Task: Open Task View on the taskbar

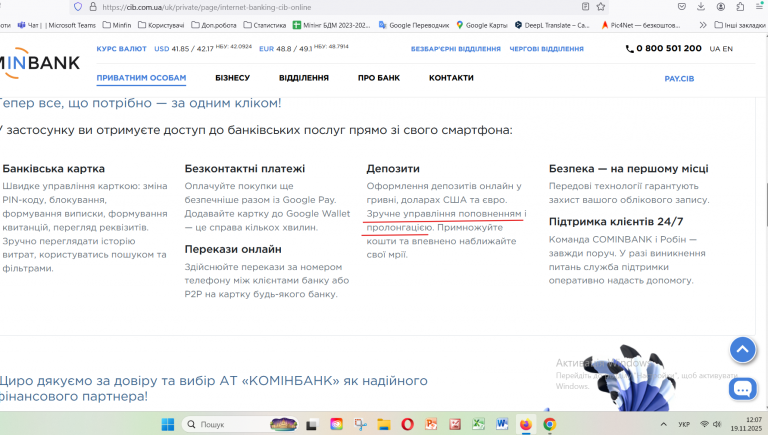Action: point(311,424)
